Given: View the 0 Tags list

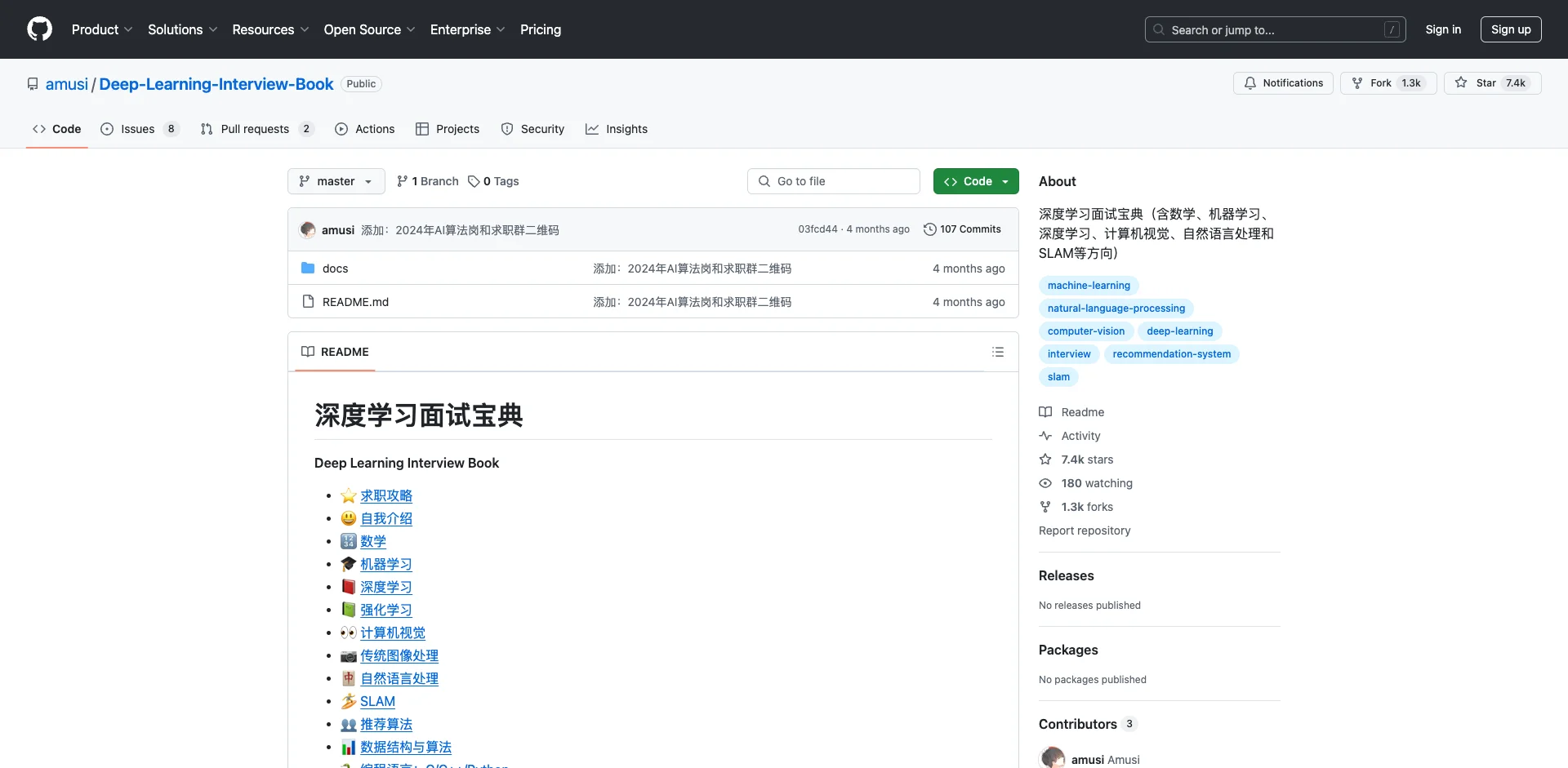Looking at the screenshot, I should point(493,181).
